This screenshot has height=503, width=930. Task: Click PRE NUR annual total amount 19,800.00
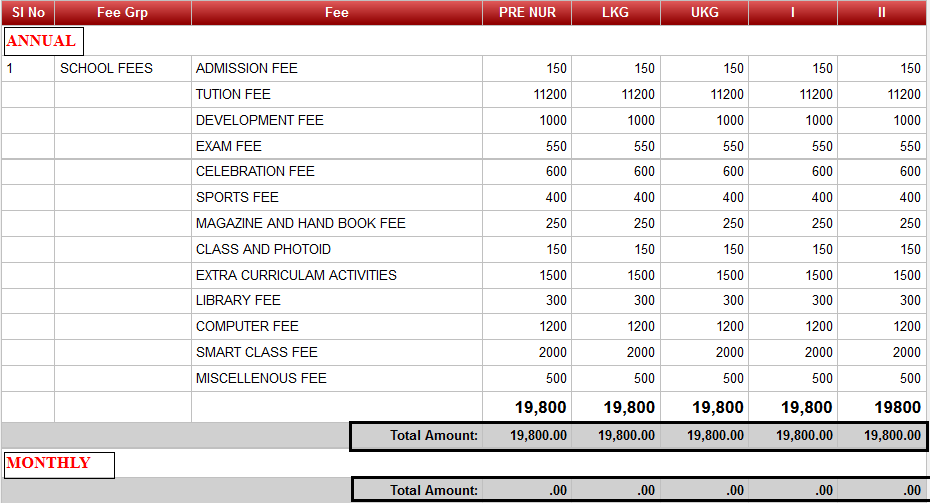click(x=538, y=436)
